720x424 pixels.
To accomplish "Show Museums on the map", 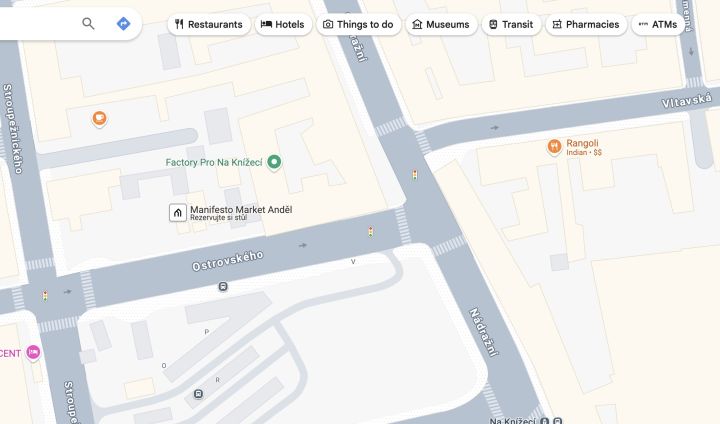I will [x=441, y=24].
